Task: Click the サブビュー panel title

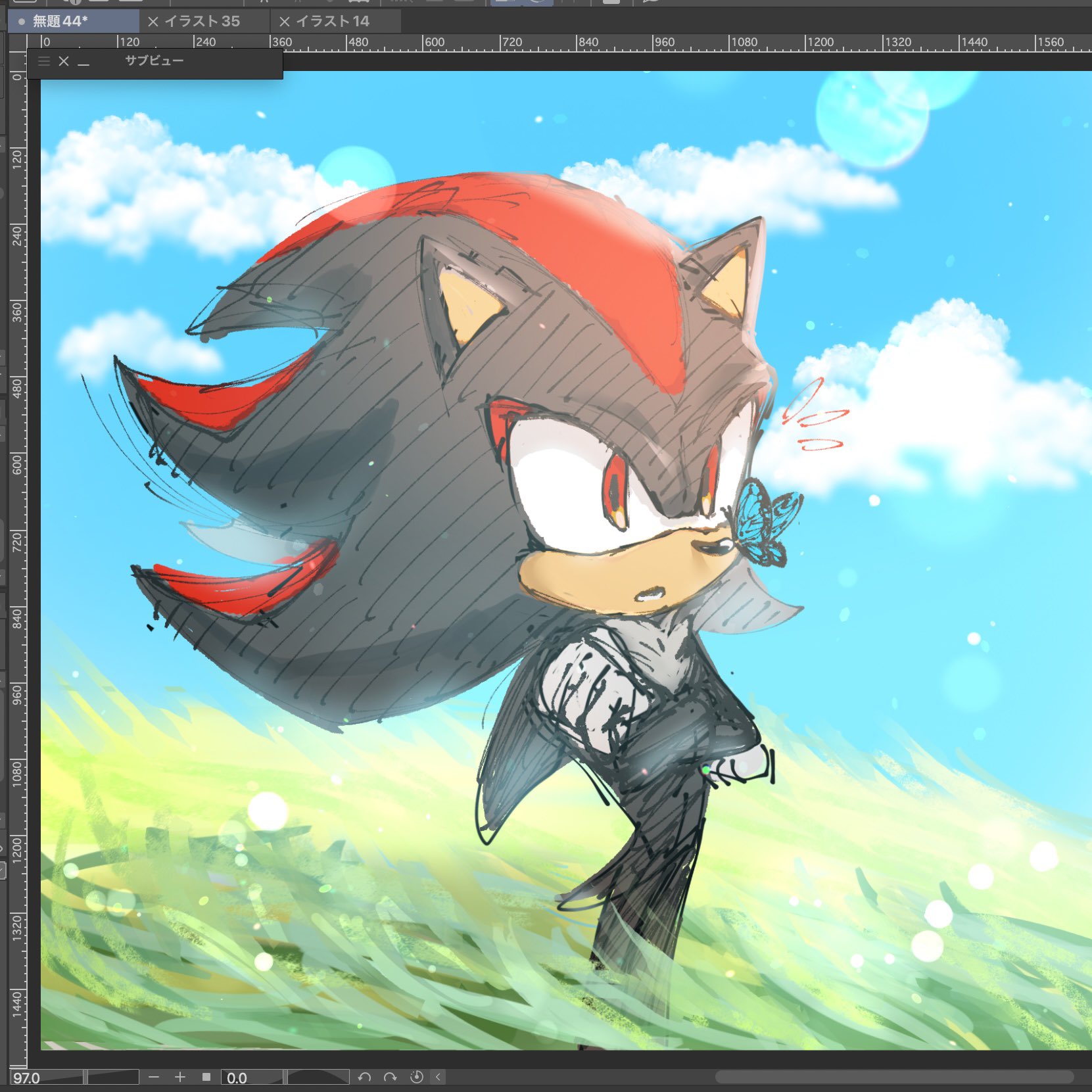Action: coord(154,60)
